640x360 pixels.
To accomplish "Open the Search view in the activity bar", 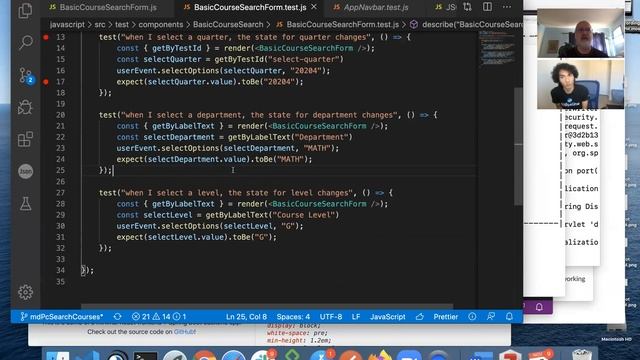I will (x=25, y=42).
